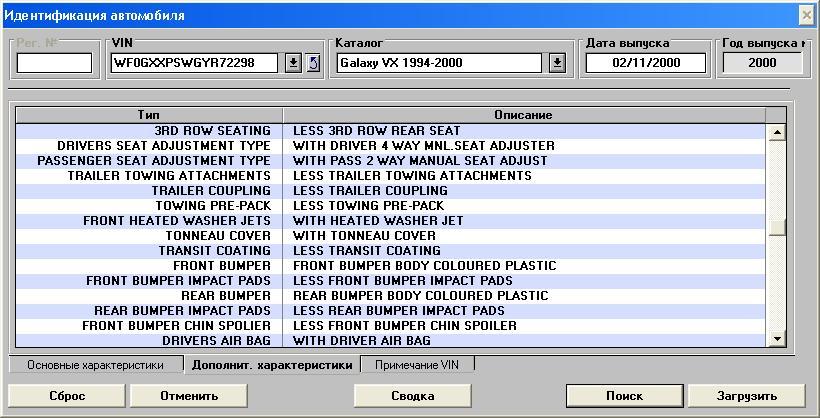Image resolution: width=820 pixels, height=418 pixels.
Task: Open the Примечание VIN tab
Action: coord(417,366)
